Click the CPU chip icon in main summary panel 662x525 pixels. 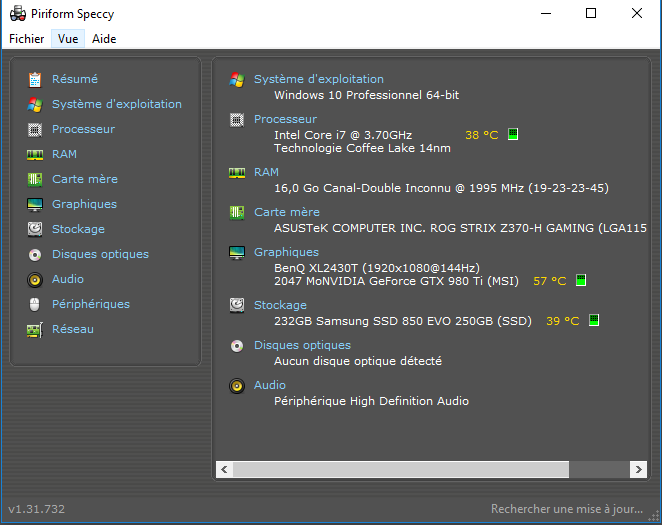pos(237,120)
